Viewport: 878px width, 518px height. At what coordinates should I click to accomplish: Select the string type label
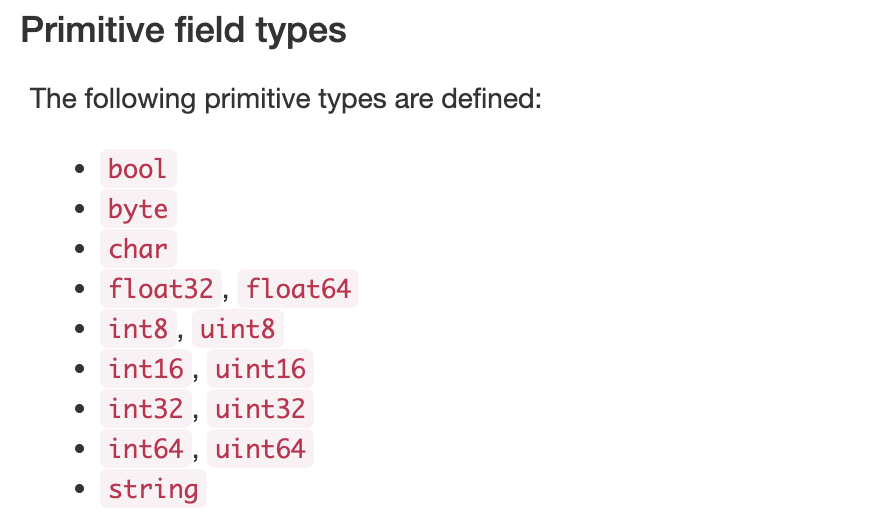pos(153,488)
